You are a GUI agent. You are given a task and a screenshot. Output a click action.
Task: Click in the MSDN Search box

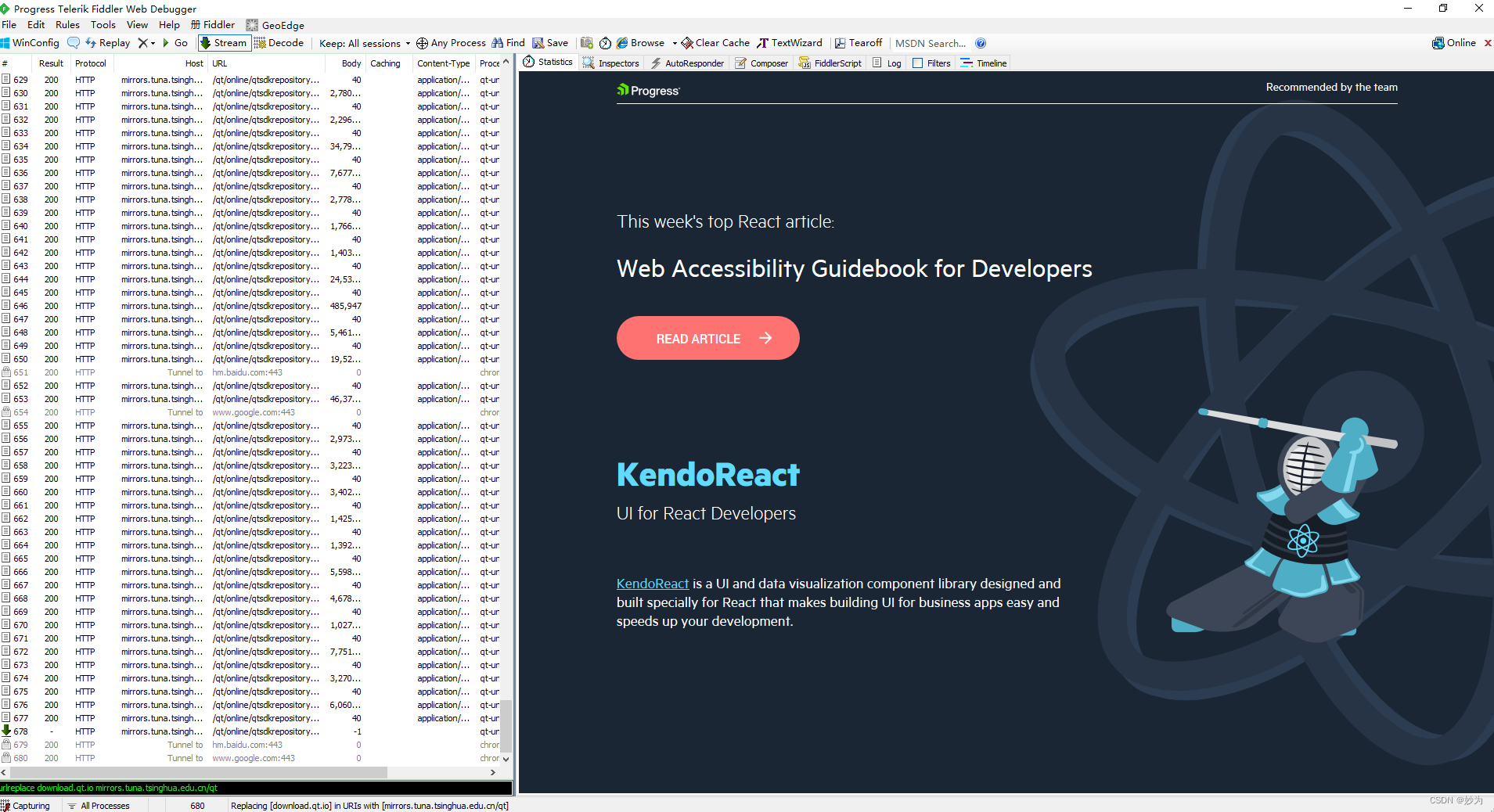931,43
